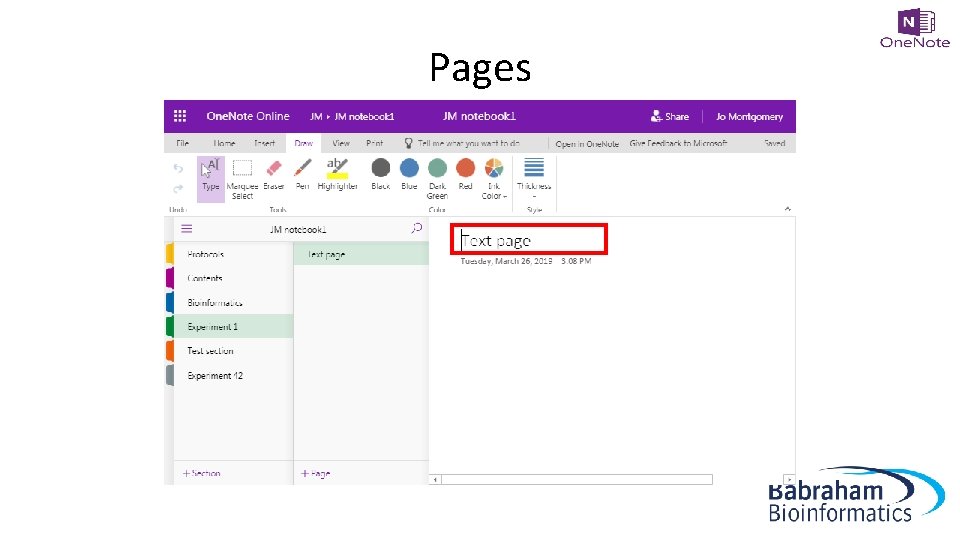Click Open in OneNote
This screenshot has height=540, width=960.
click(587, 144)
